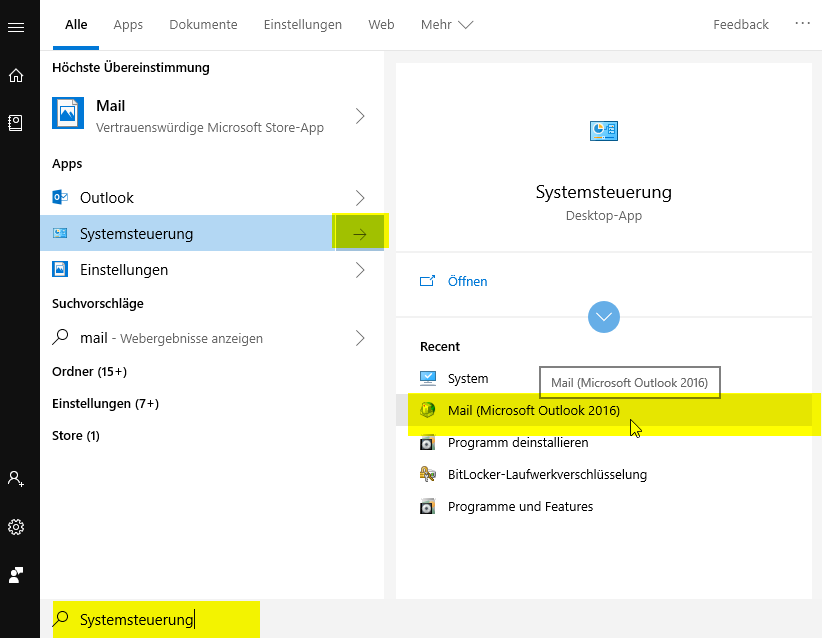822x638 pixels.
Task: Expand the Outlook result arrow
Action: click(360, 198)
